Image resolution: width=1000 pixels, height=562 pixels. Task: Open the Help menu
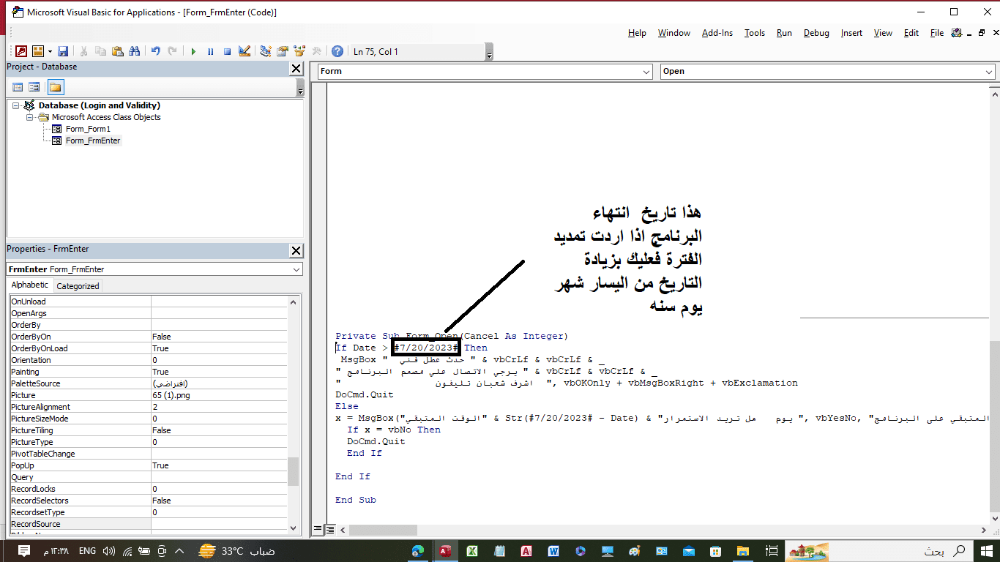point(637,33)
